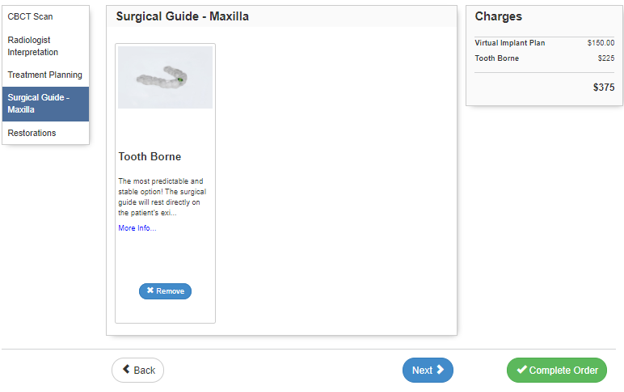The height and width of the screenshot is (392, 624).
Task: Open the CBCT Scan step
Action: pyautogui.click(x=45, y=17)
